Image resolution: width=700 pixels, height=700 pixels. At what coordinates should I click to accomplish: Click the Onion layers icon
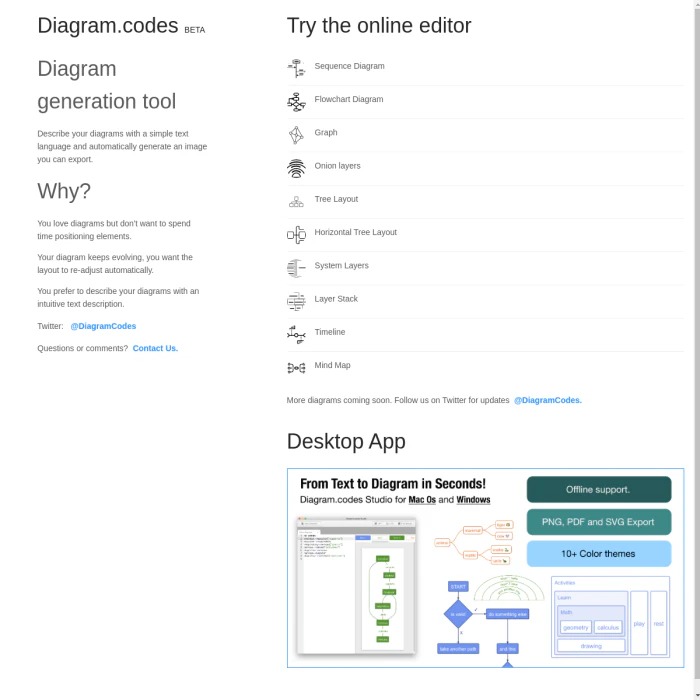(296, 168)
